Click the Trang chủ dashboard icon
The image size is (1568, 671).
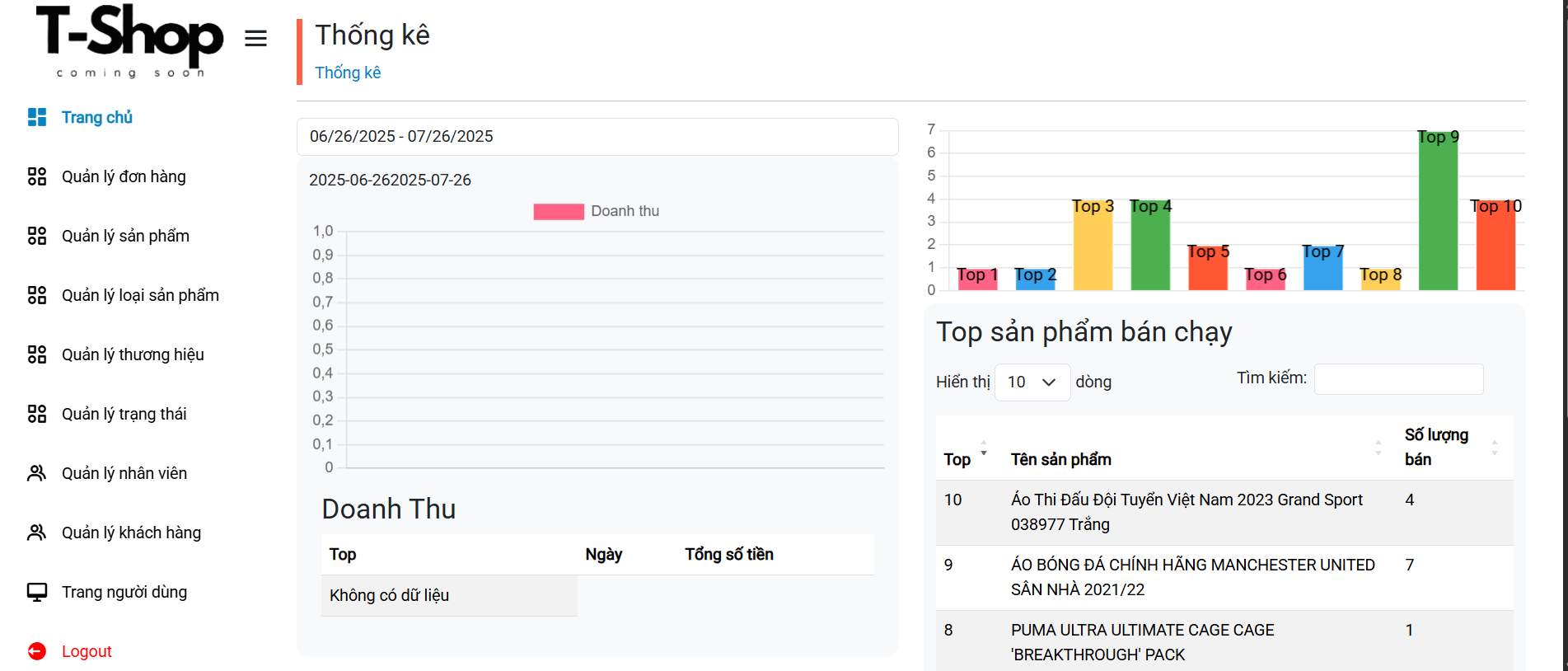click(x=37, y=117)
